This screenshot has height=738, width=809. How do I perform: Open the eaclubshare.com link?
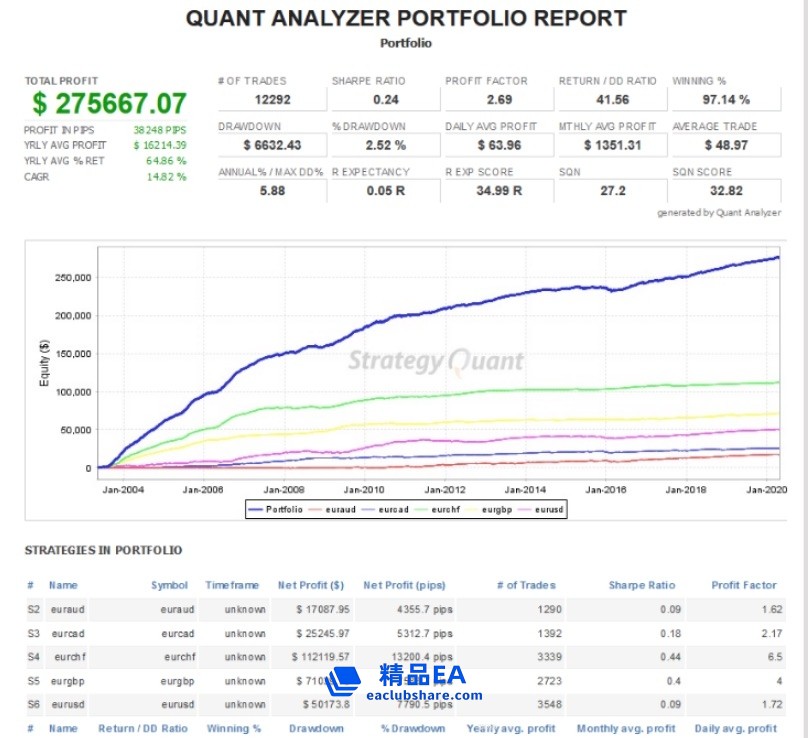pos(424,695)
